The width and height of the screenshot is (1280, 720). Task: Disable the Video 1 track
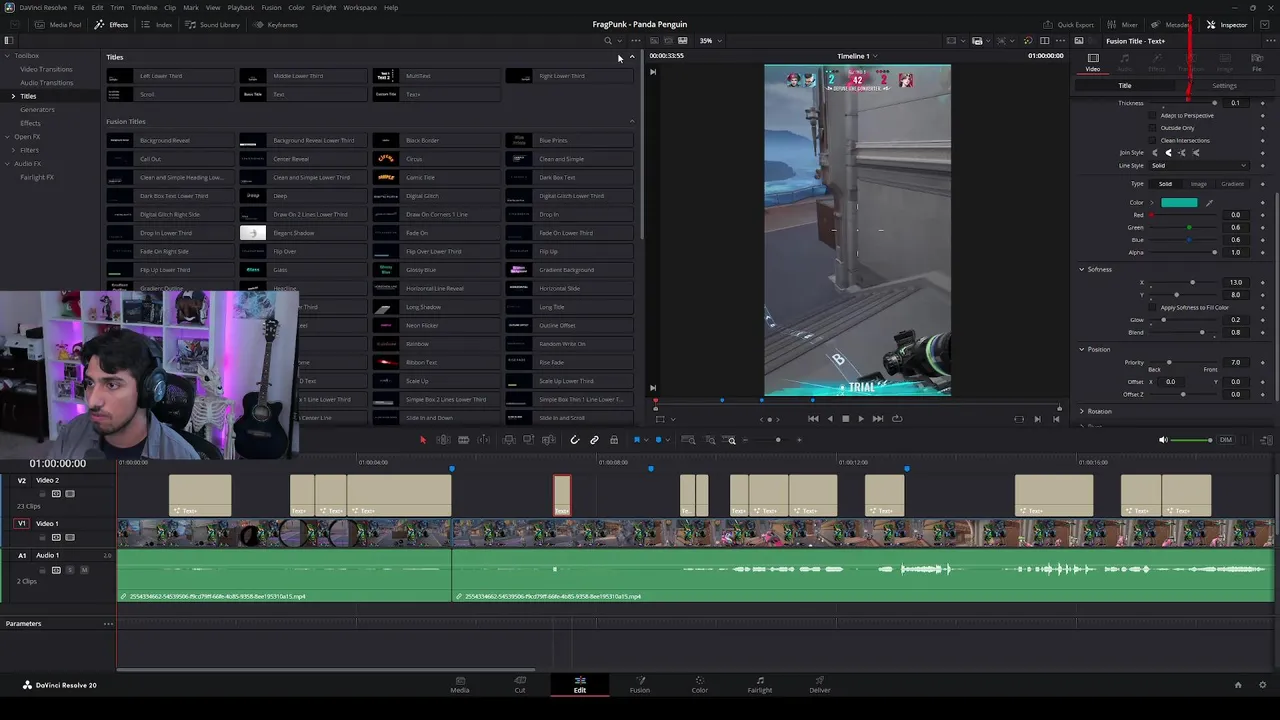pos(70,537)
